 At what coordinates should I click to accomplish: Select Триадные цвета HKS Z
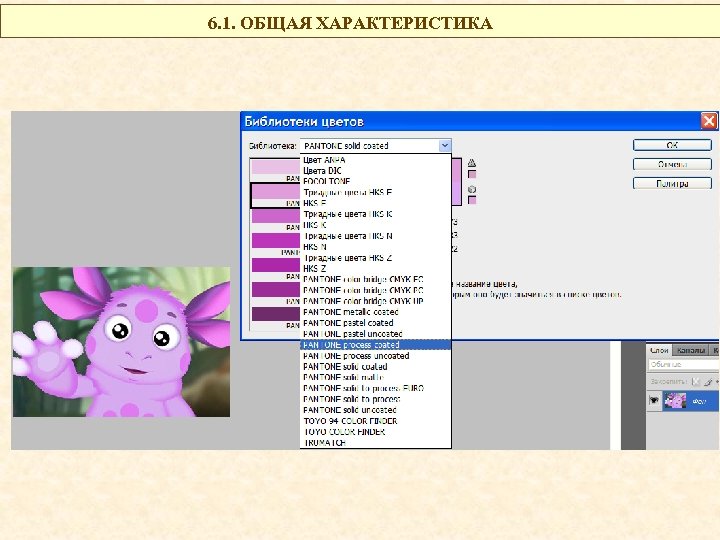(376, 258)
